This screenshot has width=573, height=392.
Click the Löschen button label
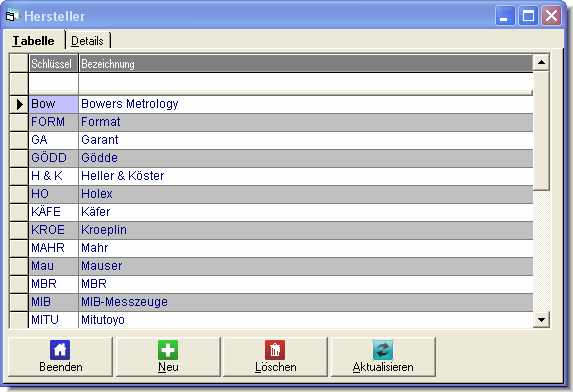276,367
